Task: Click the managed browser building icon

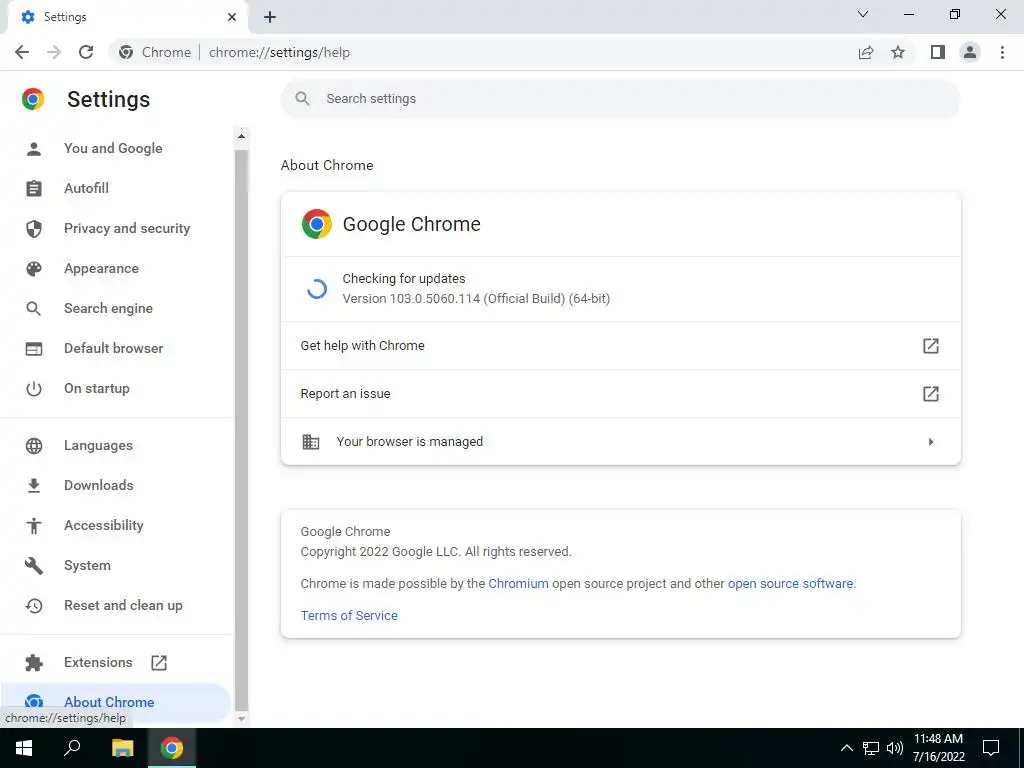Action: tap(311, 442)
